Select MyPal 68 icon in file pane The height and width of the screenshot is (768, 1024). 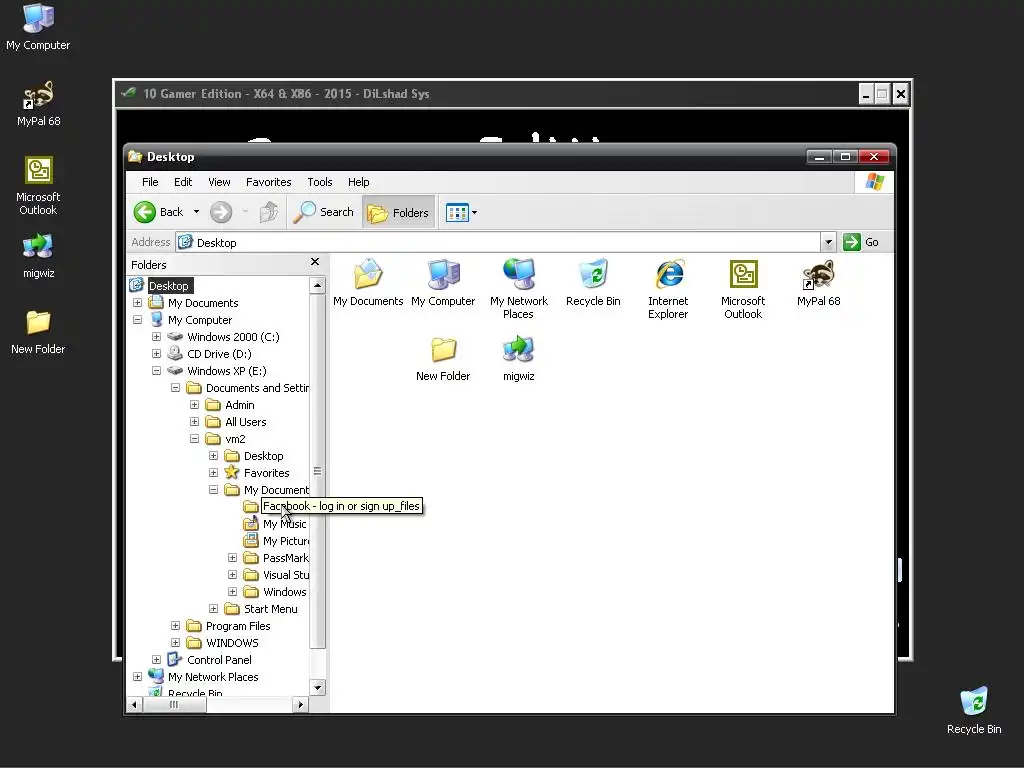pos(818,282)
